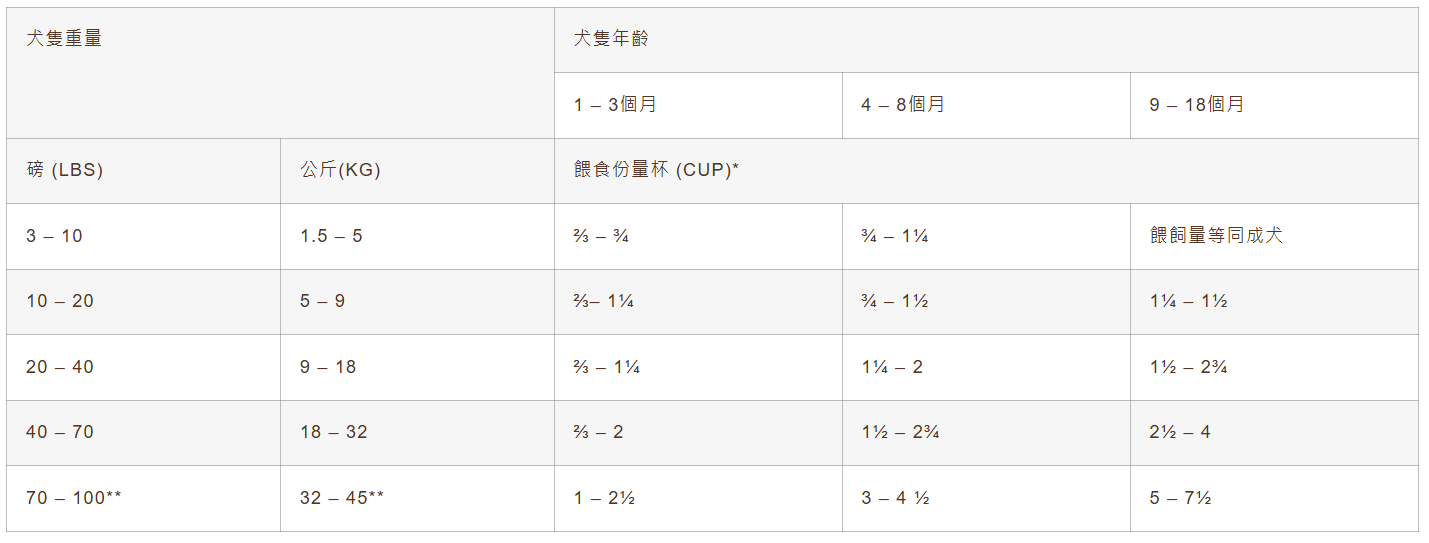Select the 9 – 18 kilogram cell

(328, 368)
